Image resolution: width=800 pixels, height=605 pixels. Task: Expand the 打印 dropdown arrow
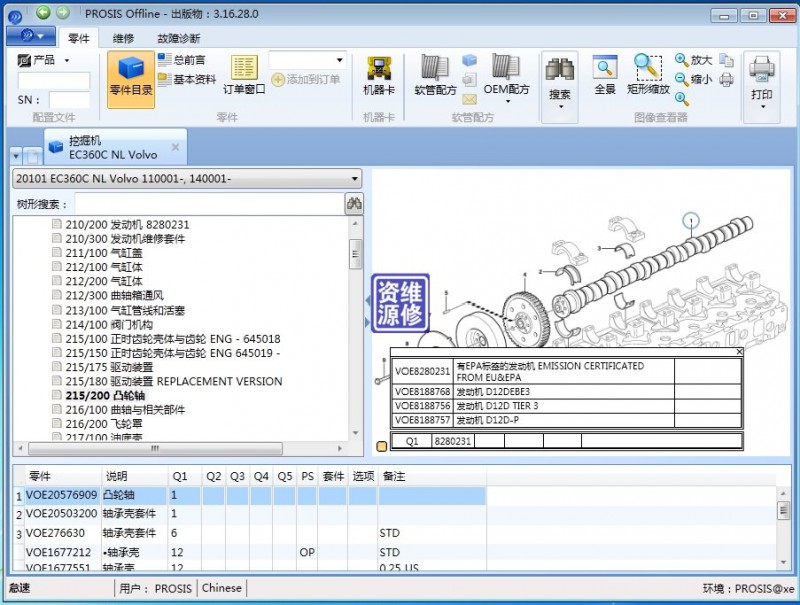click(x=763, y=107)
